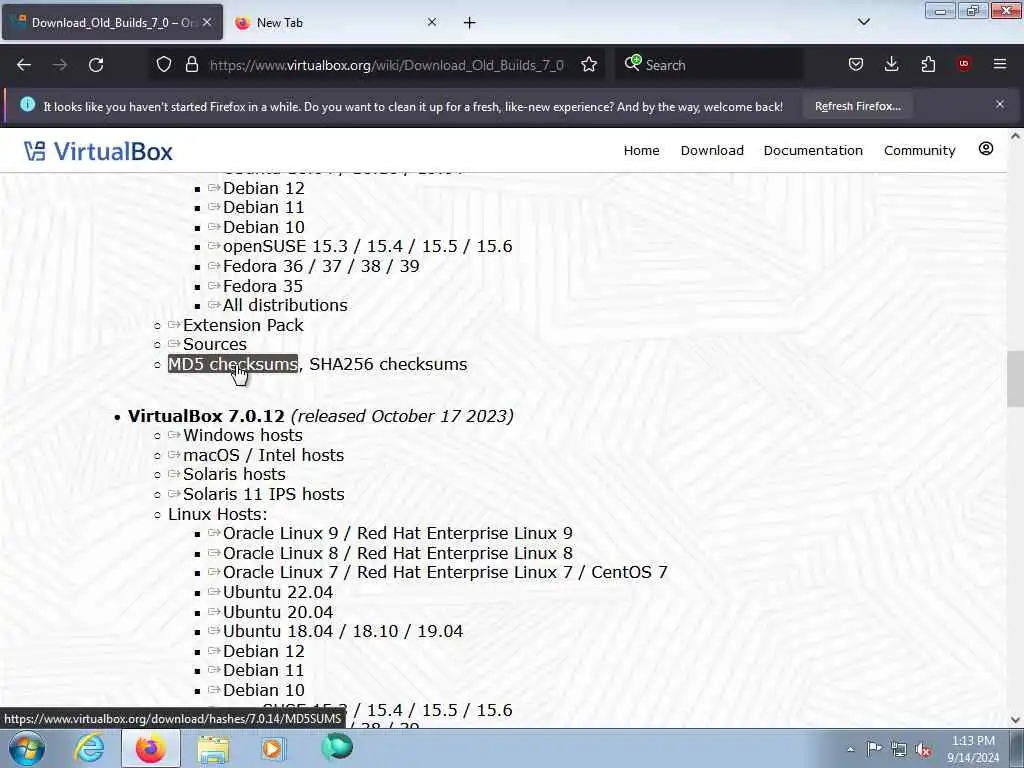Open the user account icon
This screenshot has height=768, width=1024.
pyautogui.click(x=986, y=149)
